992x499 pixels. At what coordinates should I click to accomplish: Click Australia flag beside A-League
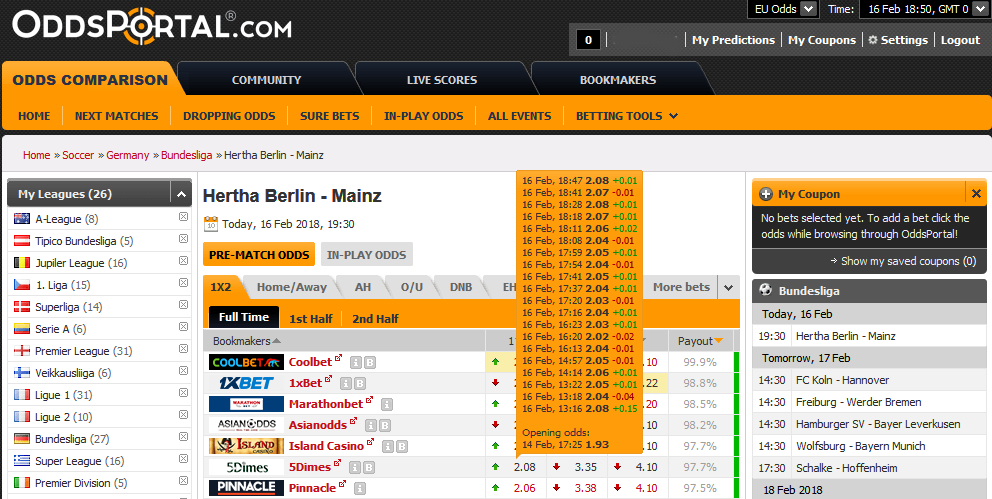click(22, 219)
